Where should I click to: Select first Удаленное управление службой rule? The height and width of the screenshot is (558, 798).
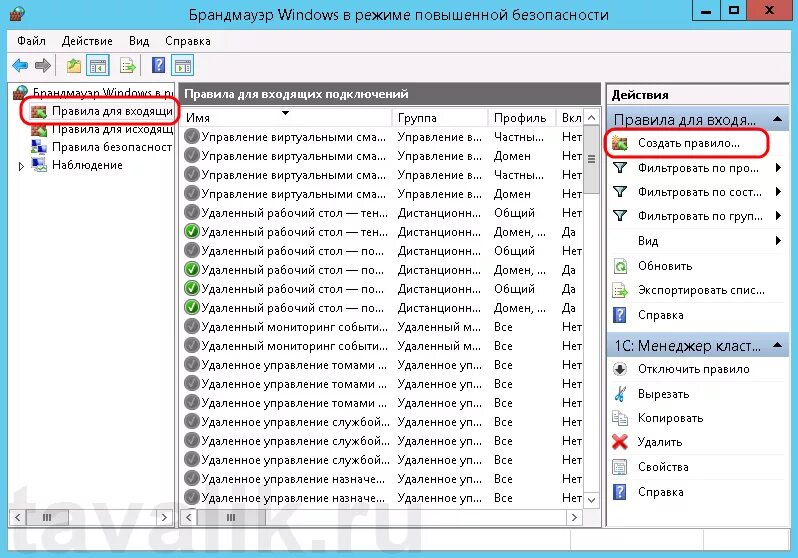[x=382, y=422]
